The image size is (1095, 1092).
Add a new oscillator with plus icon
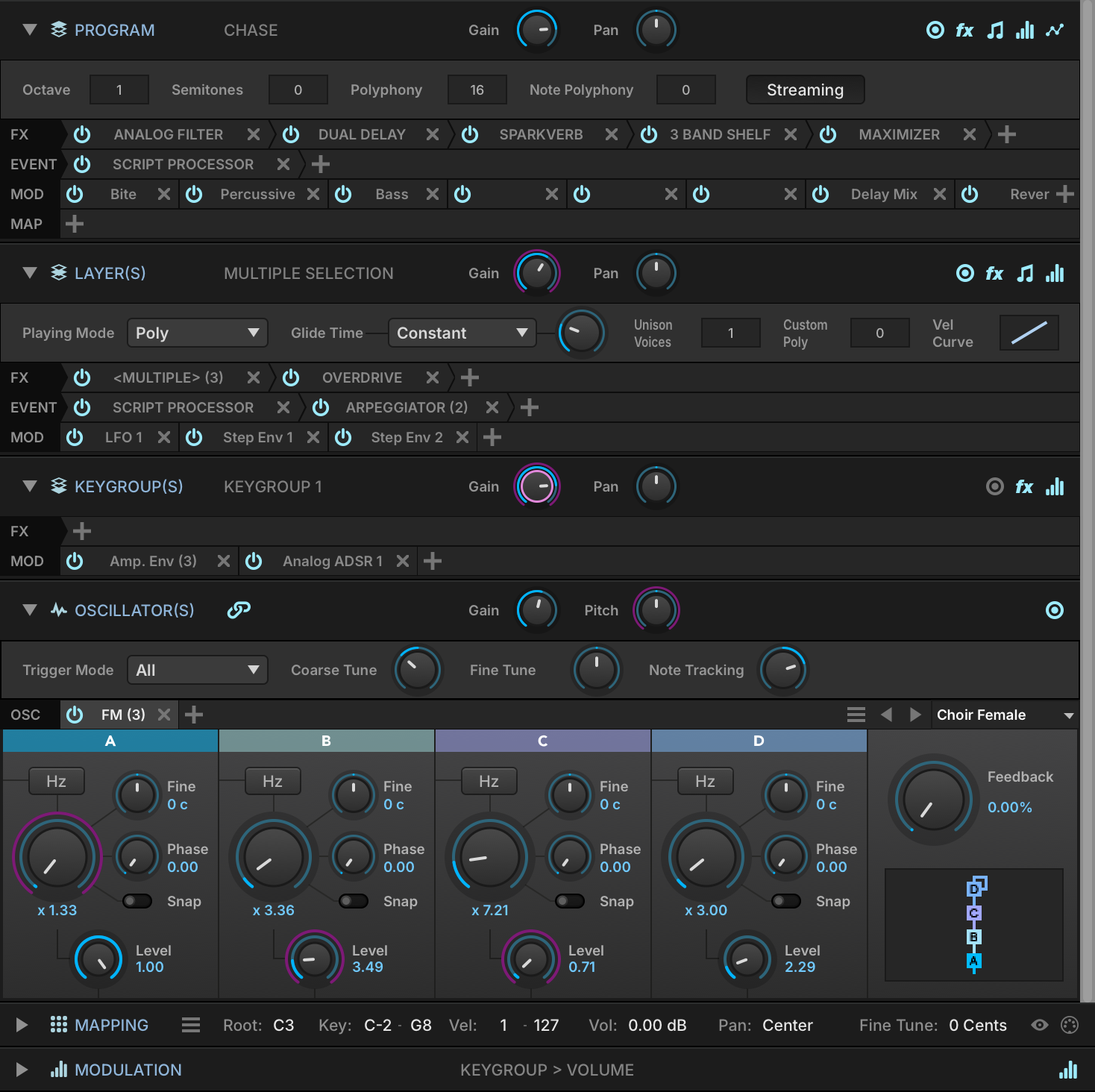(x=194, y=715)
